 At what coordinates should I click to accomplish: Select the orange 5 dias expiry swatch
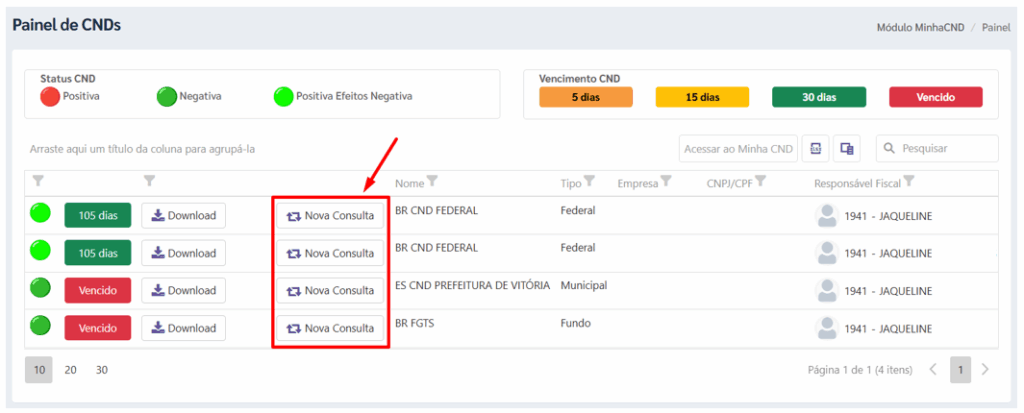pos(586,97)
